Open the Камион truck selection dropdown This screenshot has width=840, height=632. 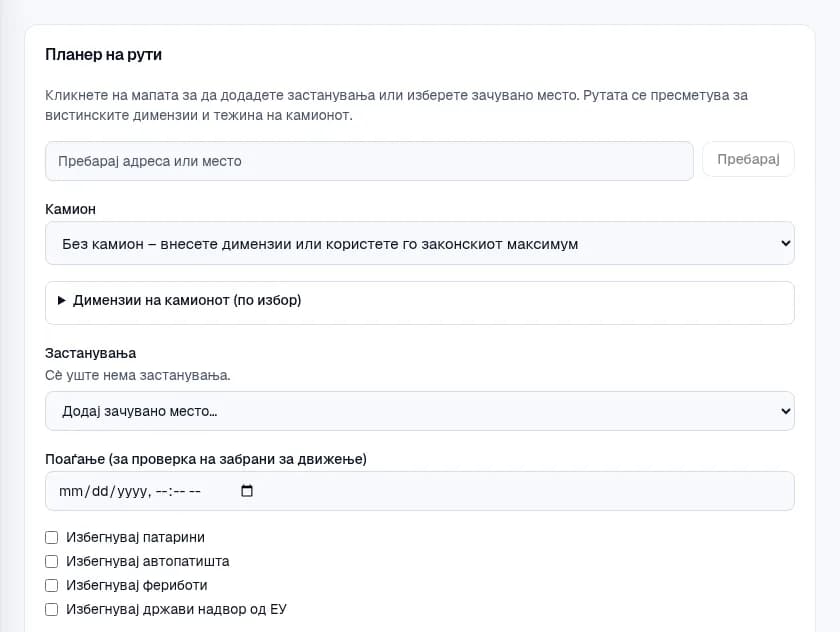coord(419,244)
